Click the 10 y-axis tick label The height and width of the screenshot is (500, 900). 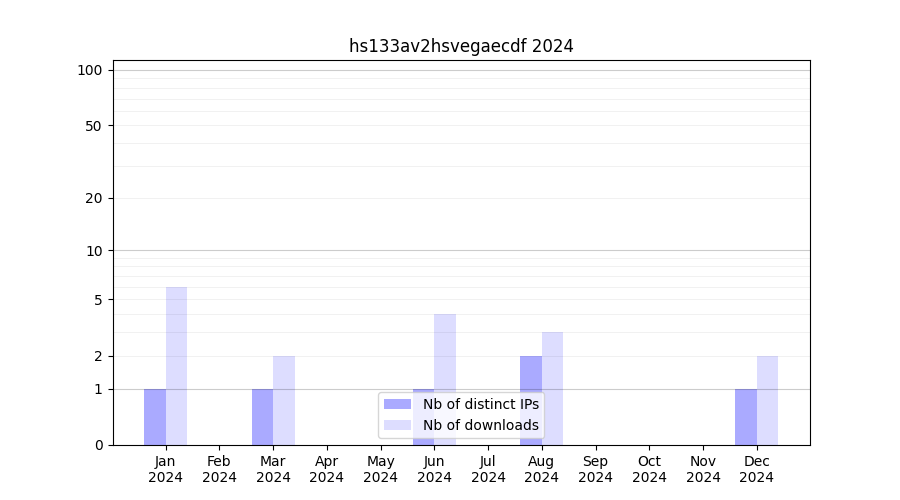point(94,251)
